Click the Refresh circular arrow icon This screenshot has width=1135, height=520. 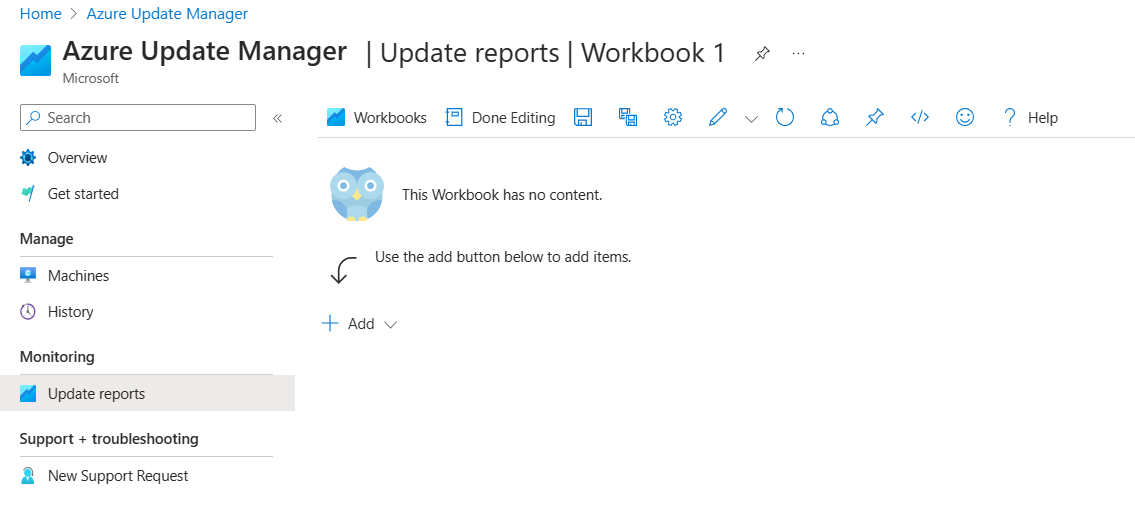tap(785, 117)
